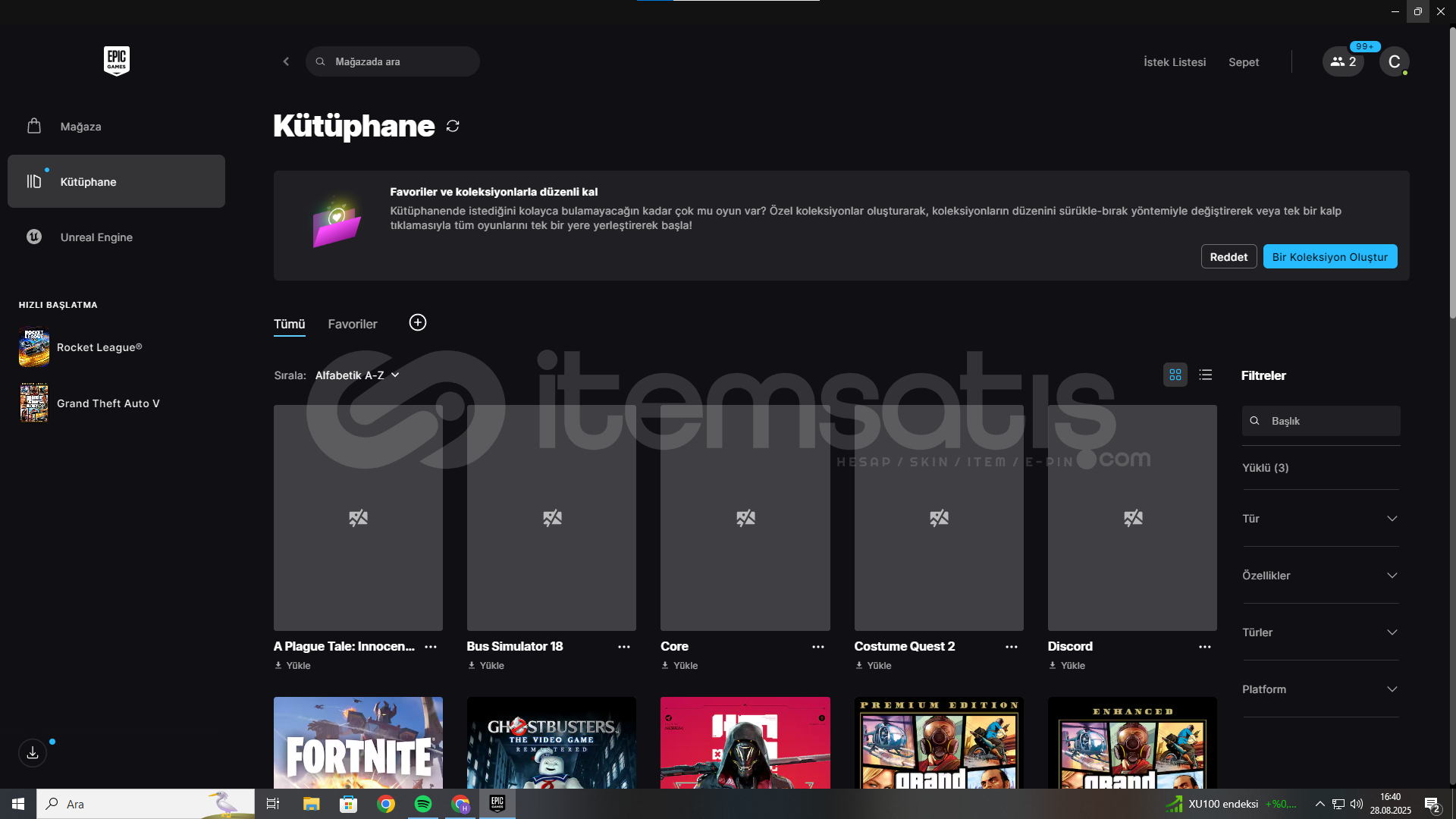Click the Mağazada ara search box
Image resolution: width=1456 pixels, height=819 pixels.
coord(393,61)
